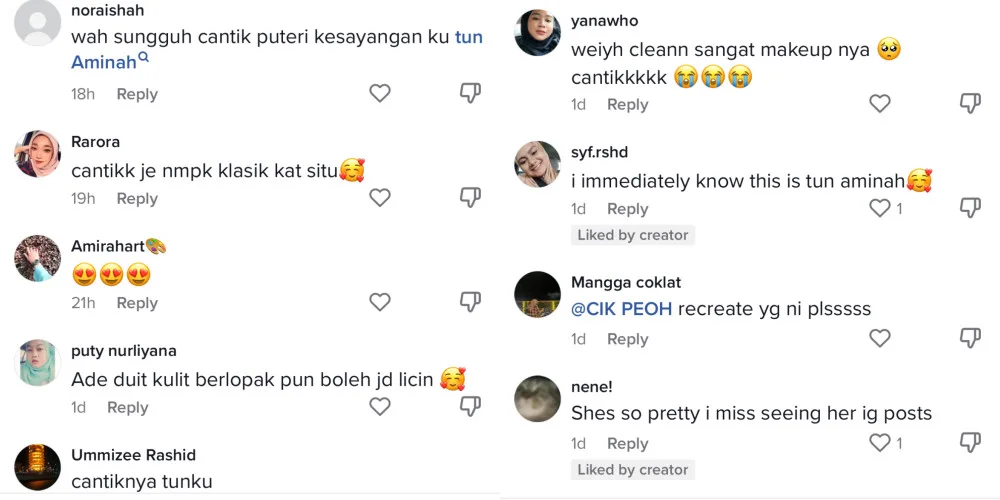Open Ummizee Rashid's username profile
The width and height of the screenshot is (1000, 500).
133,455
